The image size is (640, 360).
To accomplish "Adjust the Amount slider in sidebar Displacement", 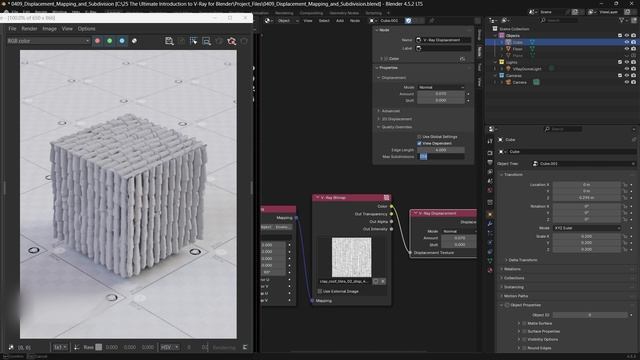I will [441, 94].
